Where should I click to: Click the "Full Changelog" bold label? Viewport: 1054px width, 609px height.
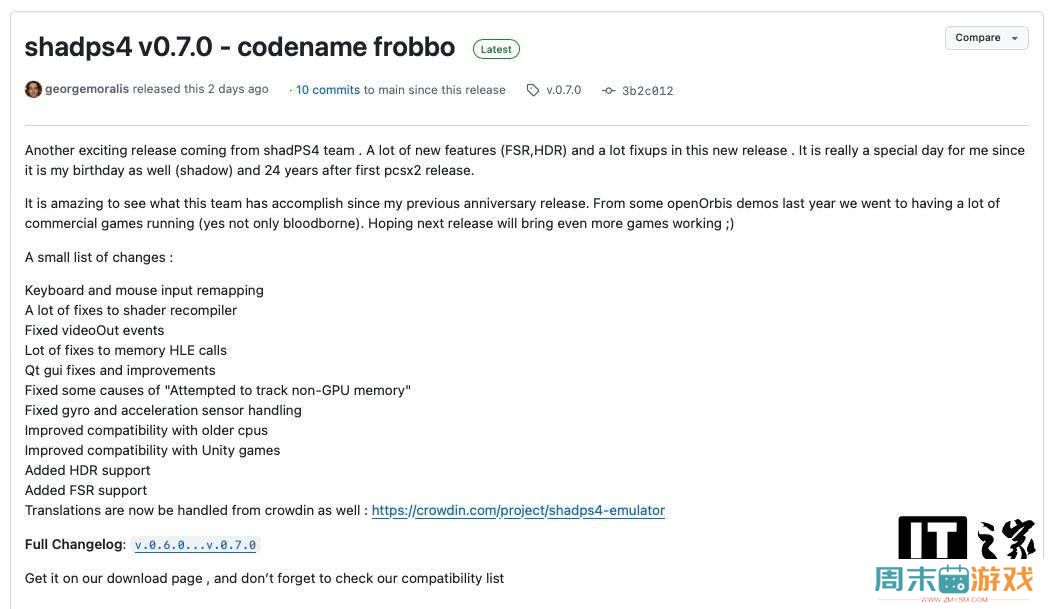tap(75, 545)
